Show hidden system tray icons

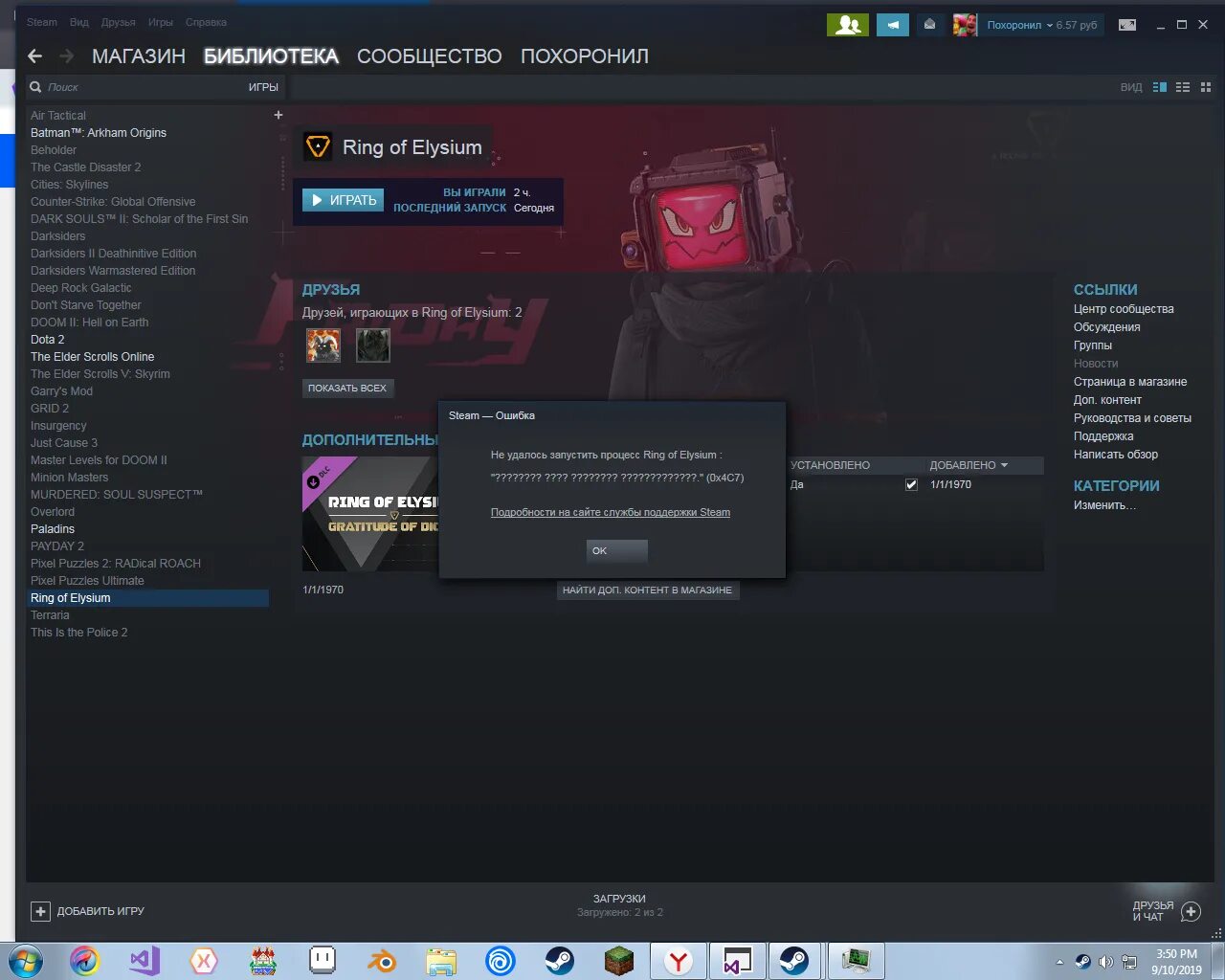click(x=1059, y=962)
